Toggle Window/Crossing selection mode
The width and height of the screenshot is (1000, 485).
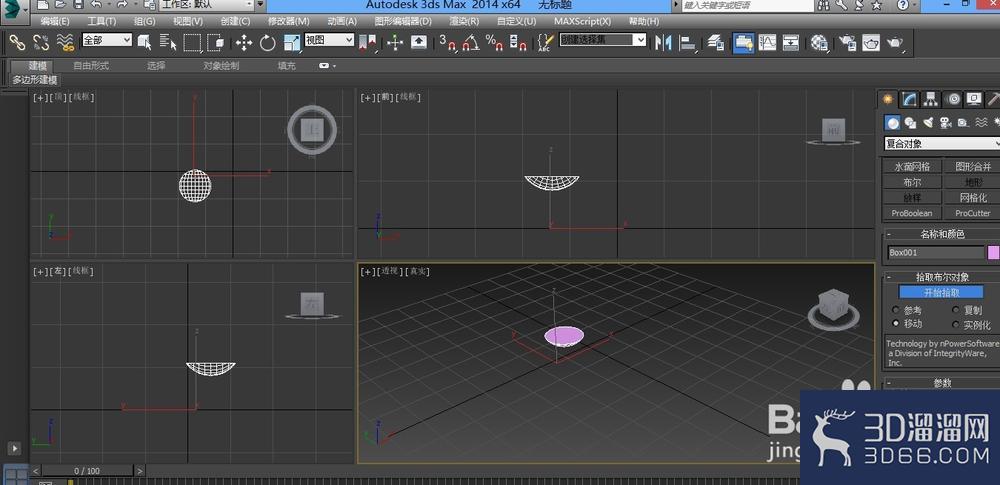[x=216, y=43]
